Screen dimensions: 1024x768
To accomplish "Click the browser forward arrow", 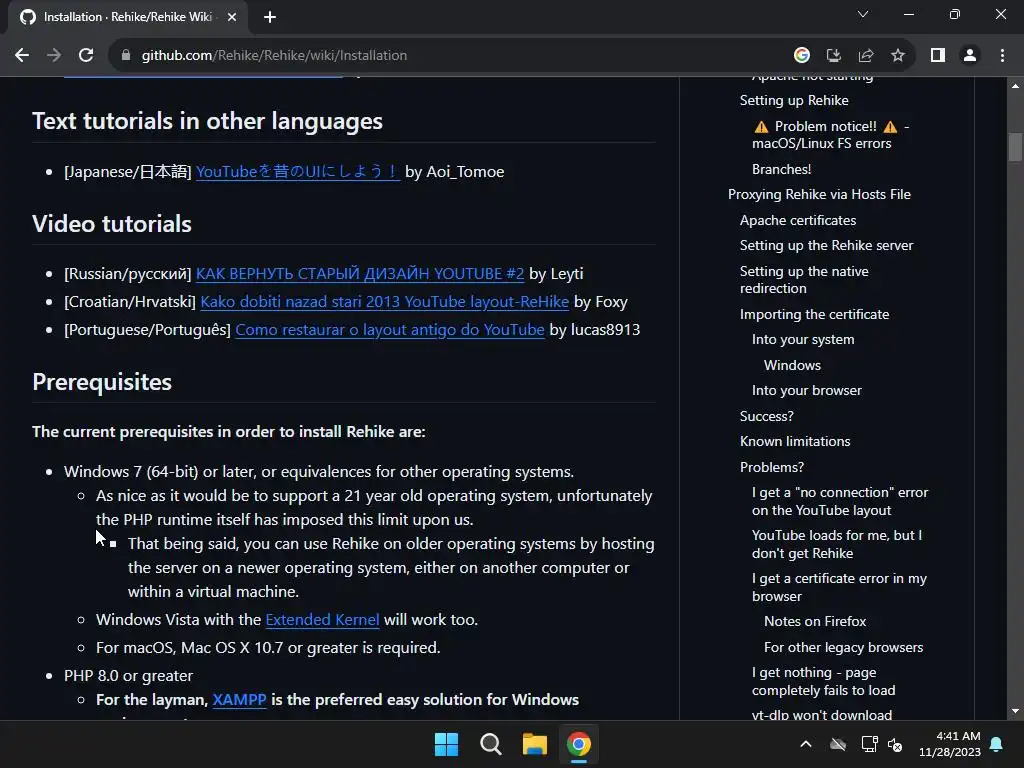I will (x=54, y=56).
